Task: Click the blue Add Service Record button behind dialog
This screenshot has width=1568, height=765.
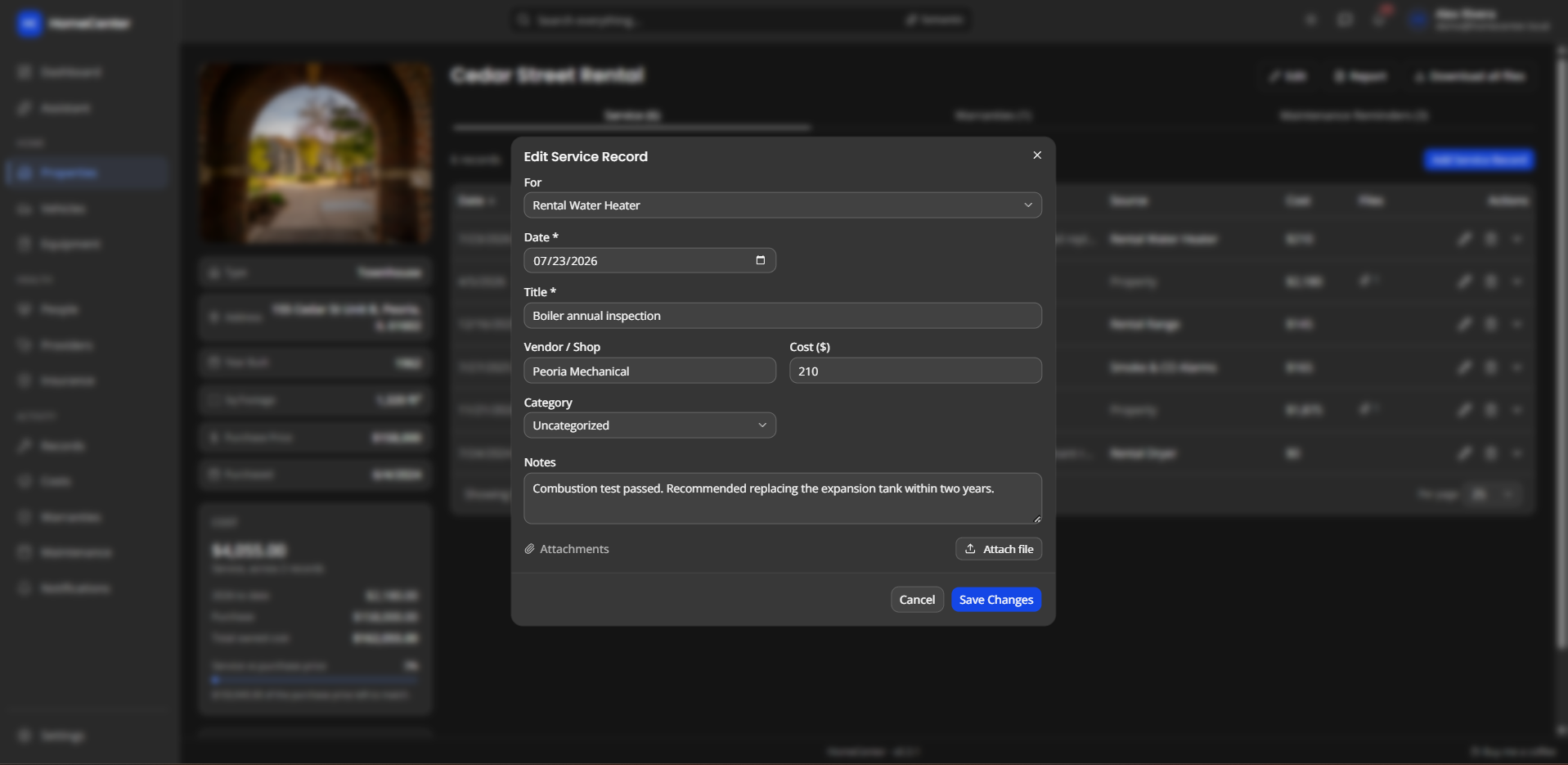Action: 1479,160
